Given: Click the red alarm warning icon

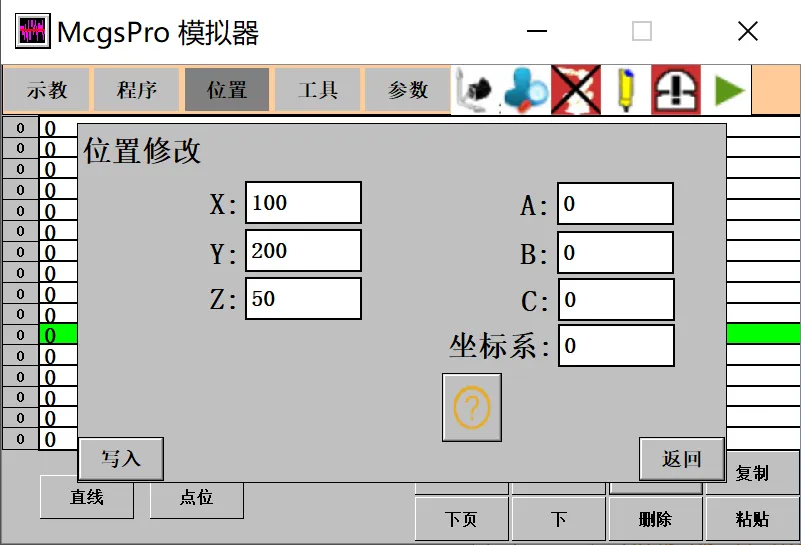Looking at the screenshot, I should [x=676, y=89].
